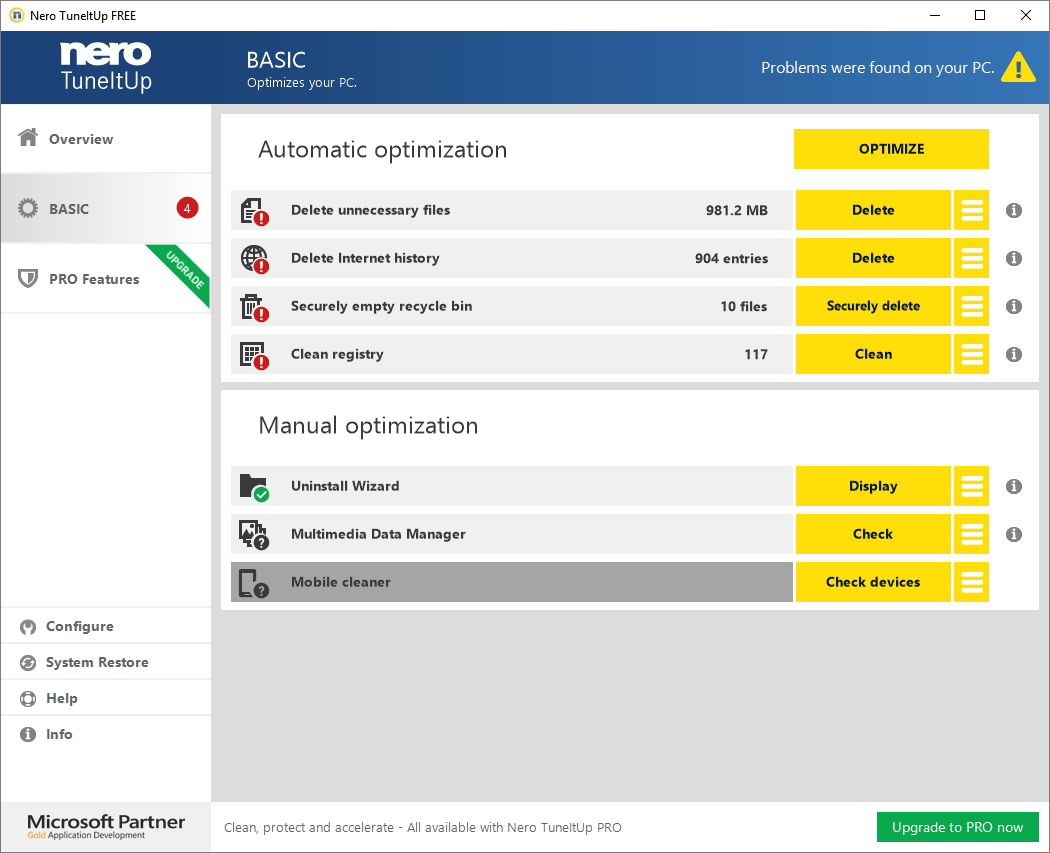
Task: Click the yellow warning triangle icon
Action: click(1018, 67)
